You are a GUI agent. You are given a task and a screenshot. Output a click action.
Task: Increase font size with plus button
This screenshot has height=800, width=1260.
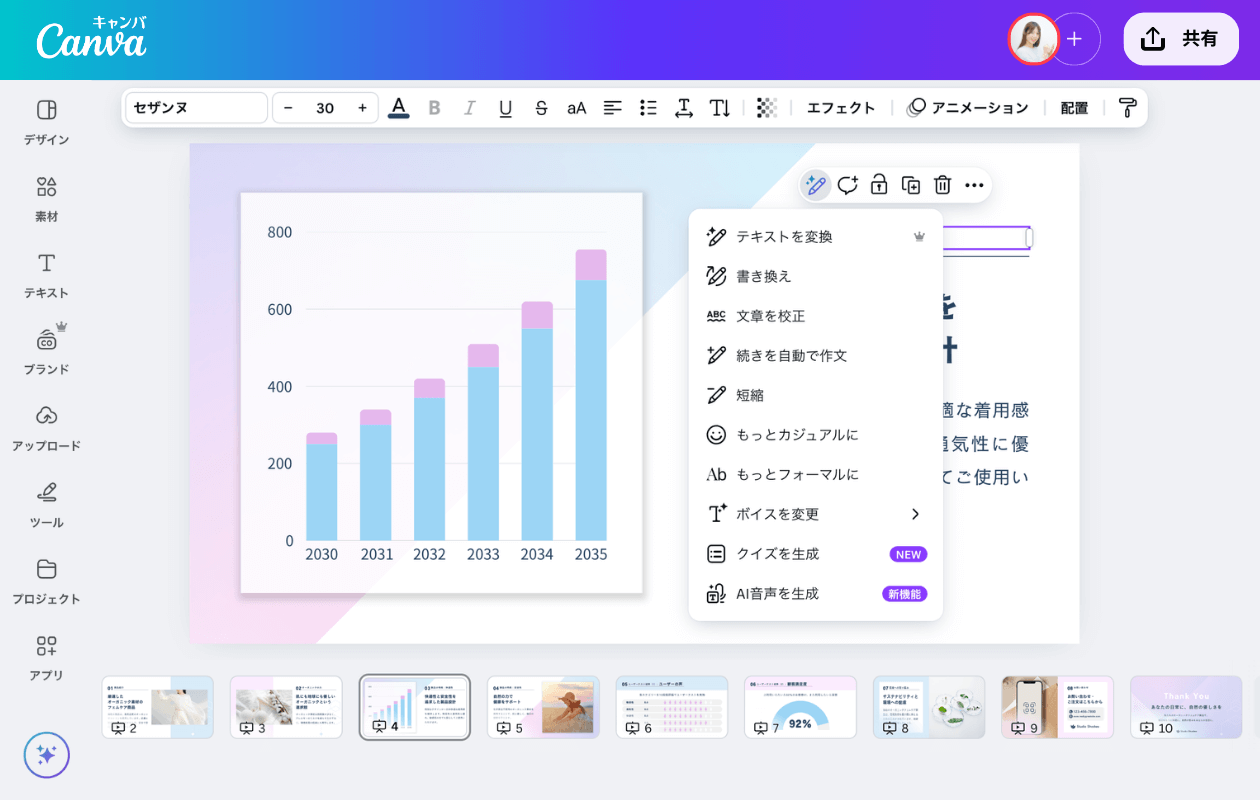pos(362,108)
